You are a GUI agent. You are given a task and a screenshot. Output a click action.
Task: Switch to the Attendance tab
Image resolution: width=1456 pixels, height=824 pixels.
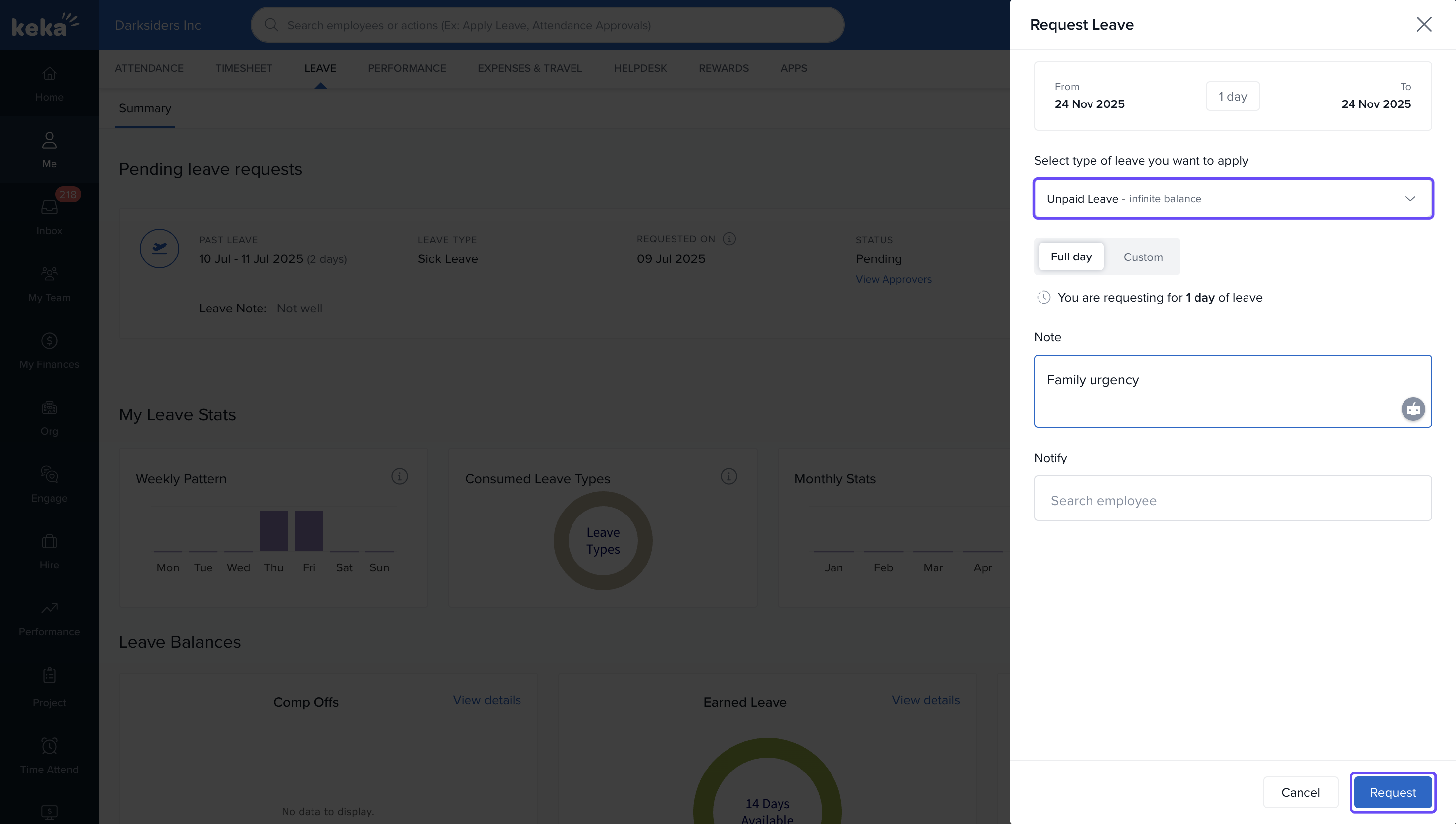click(149, 68)
